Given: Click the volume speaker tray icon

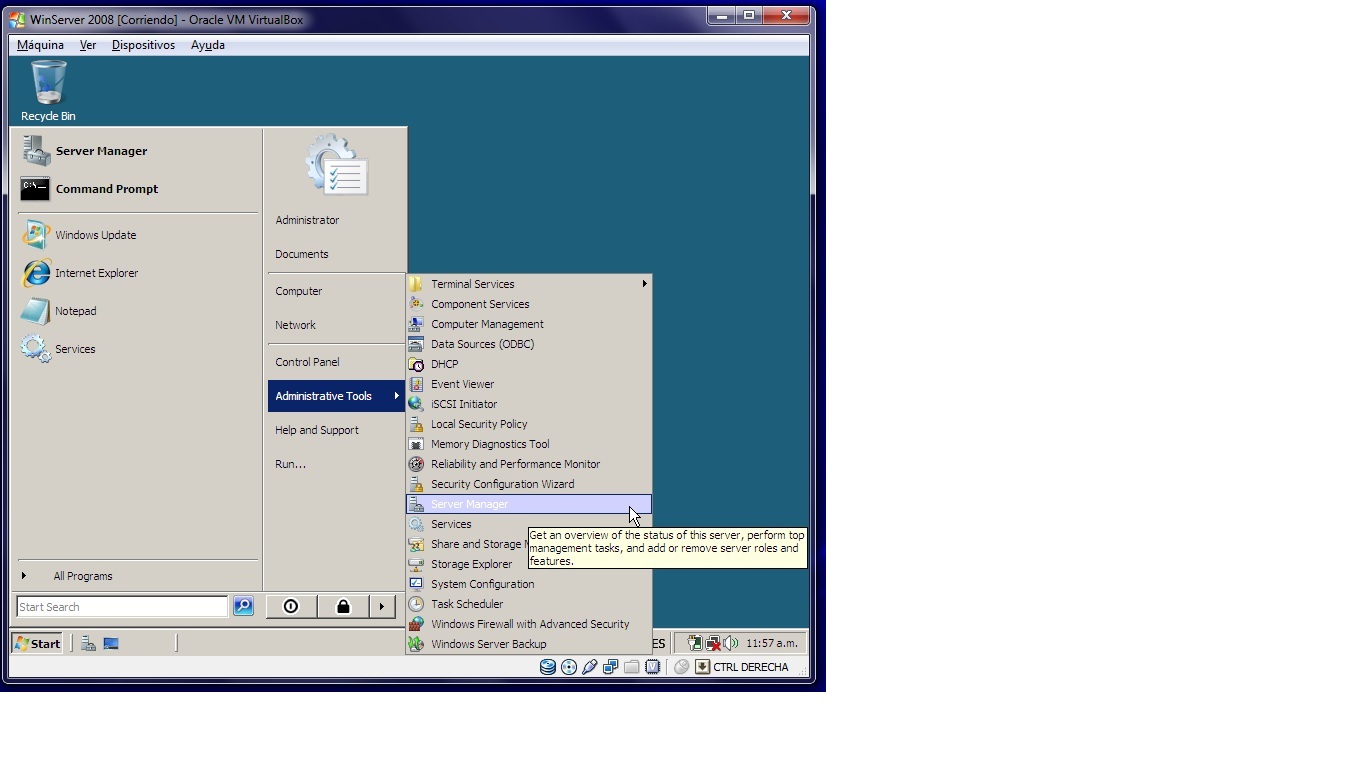Looking at the screenshot, I should click(731, 643).
